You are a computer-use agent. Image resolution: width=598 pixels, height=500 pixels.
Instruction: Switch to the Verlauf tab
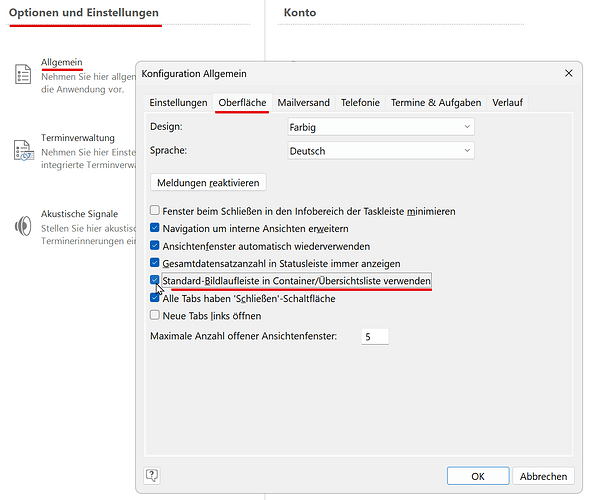507,103
